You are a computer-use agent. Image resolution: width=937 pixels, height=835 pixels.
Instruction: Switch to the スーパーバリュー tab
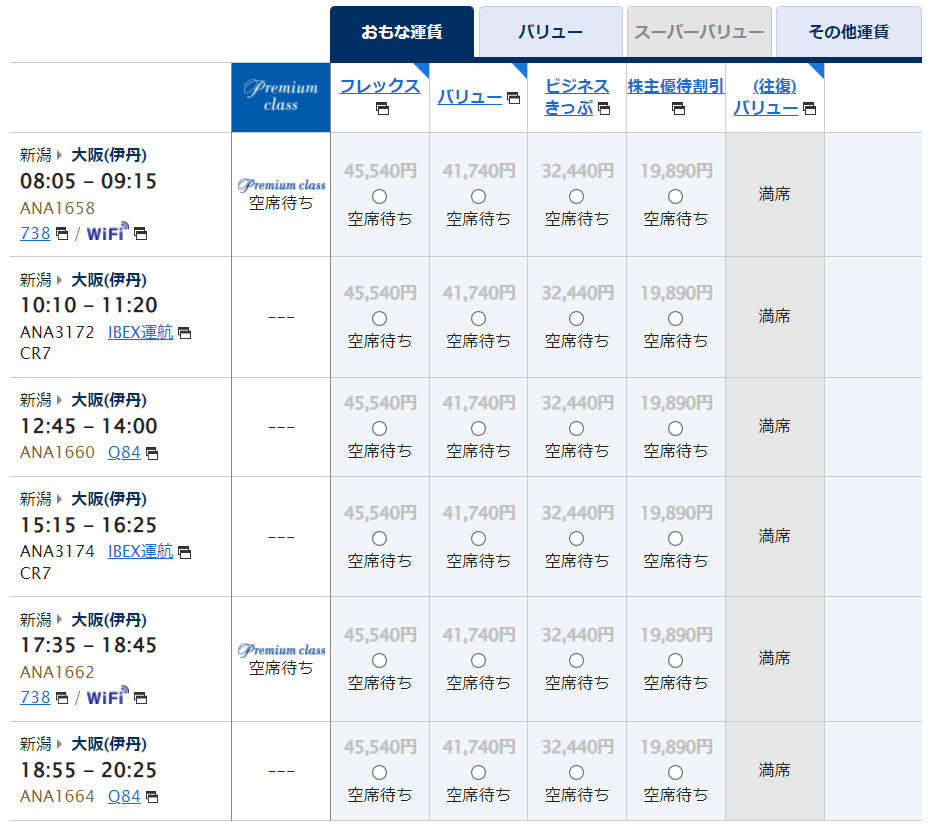pyautogui.click(x=699, y=32)
